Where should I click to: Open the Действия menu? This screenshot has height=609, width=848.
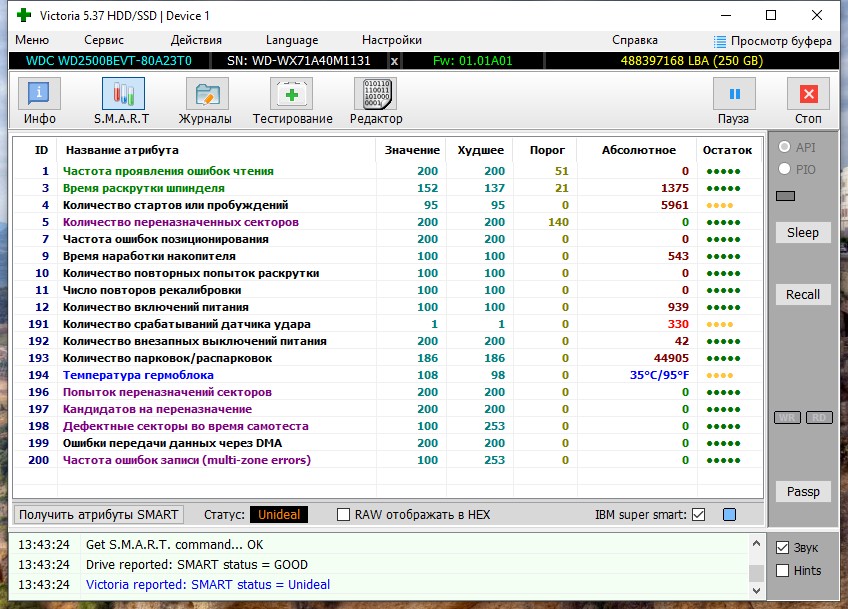(x=196, y=40)
